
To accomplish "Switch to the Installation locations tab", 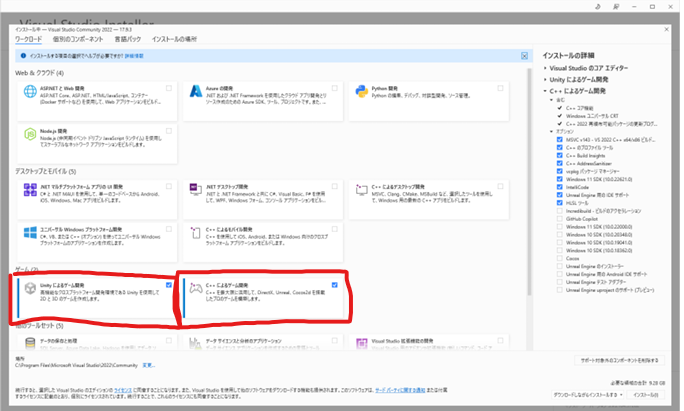I will pos(174,39).
